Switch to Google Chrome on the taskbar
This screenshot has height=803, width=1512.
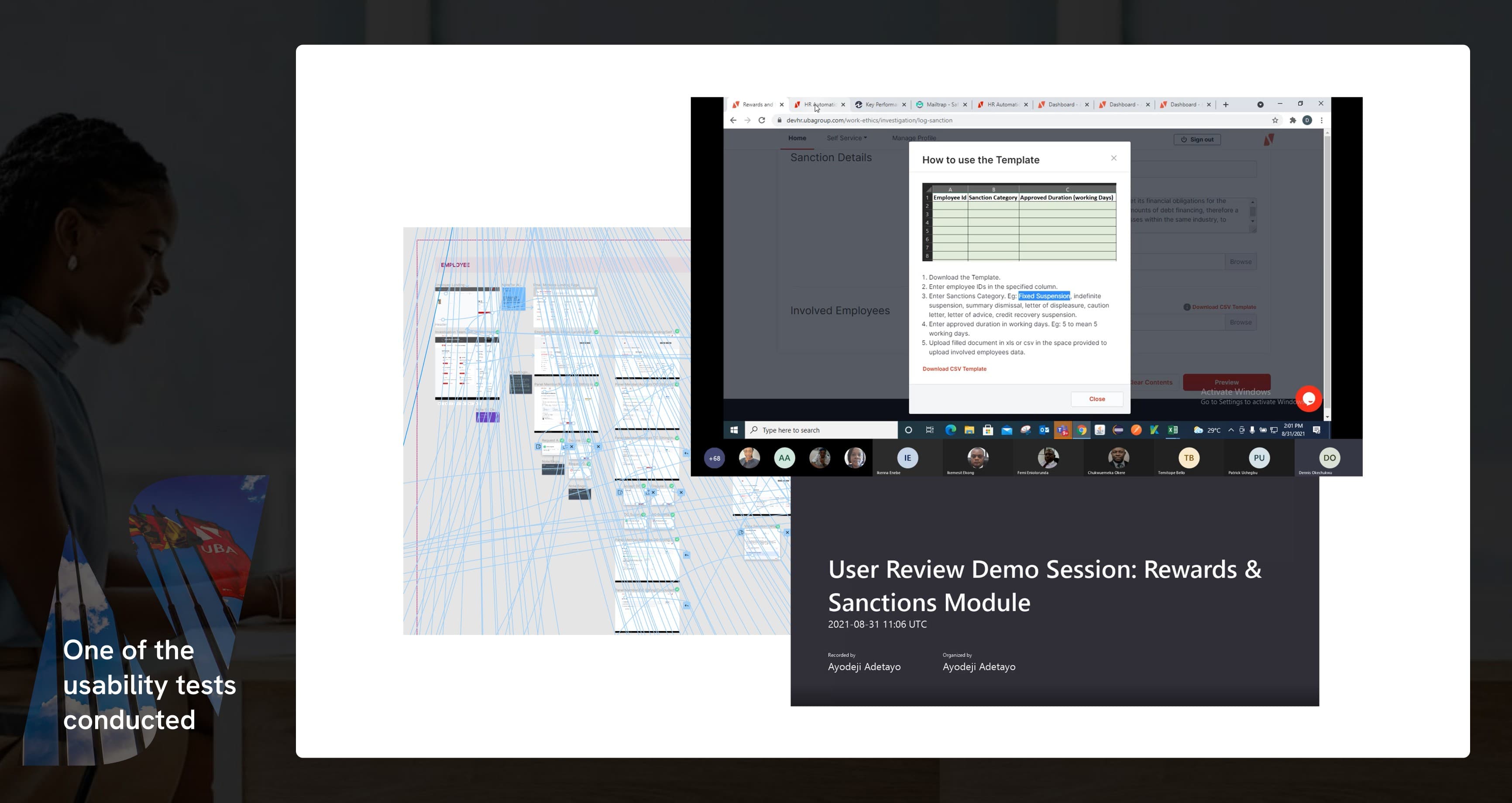1081,430
